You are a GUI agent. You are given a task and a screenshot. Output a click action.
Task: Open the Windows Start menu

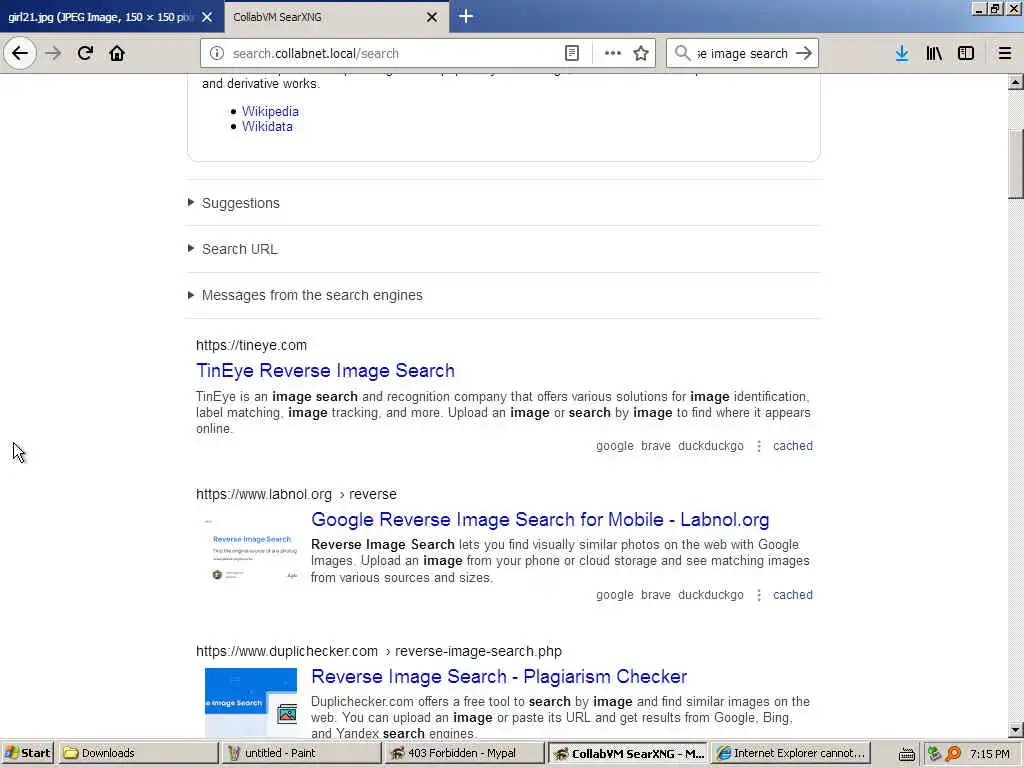[x=27, y=753]
